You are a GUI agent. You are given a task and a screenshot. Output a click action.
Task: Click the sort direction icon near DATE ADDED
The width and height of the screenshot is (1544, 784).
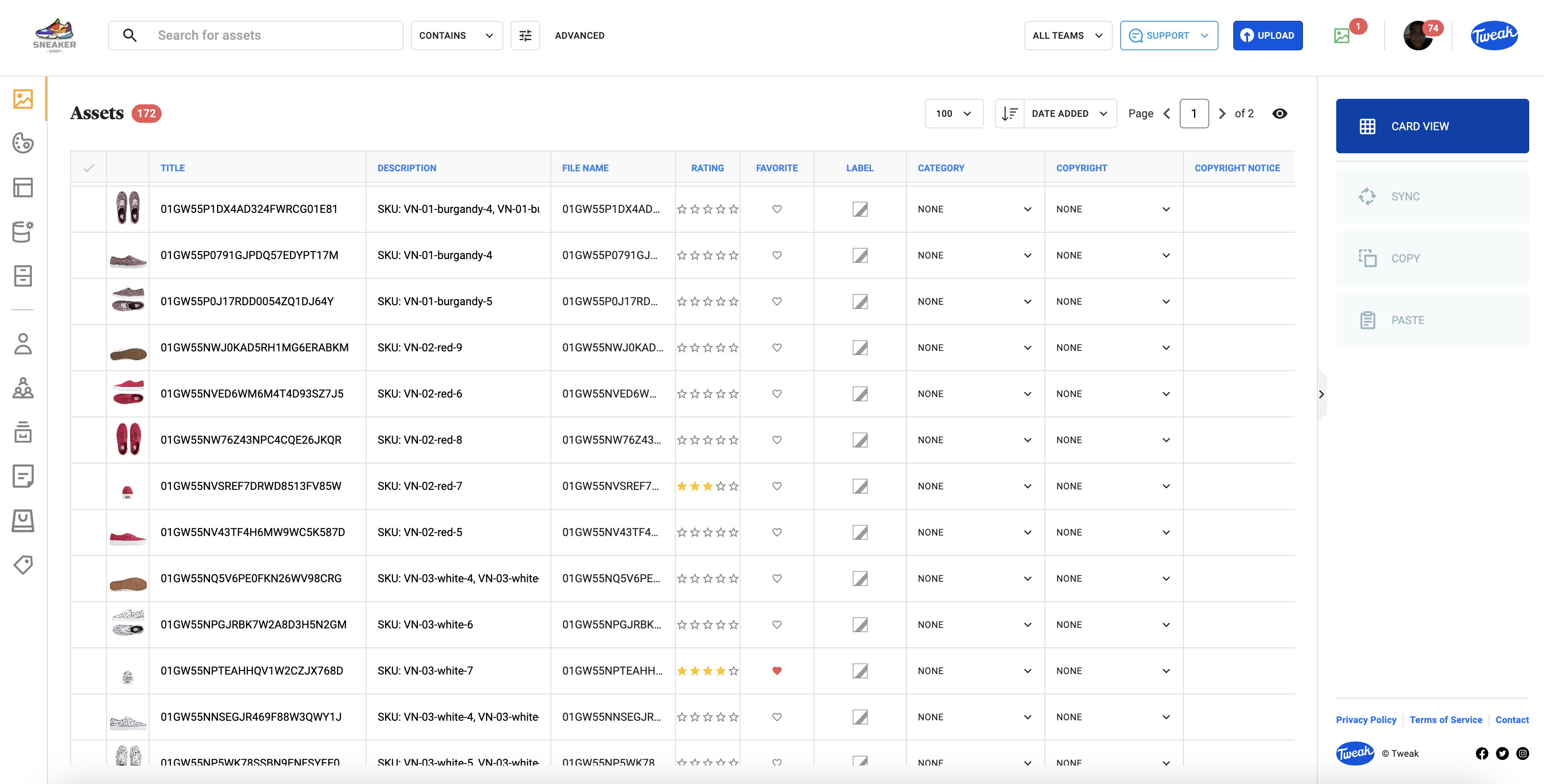coord(1010,114)
